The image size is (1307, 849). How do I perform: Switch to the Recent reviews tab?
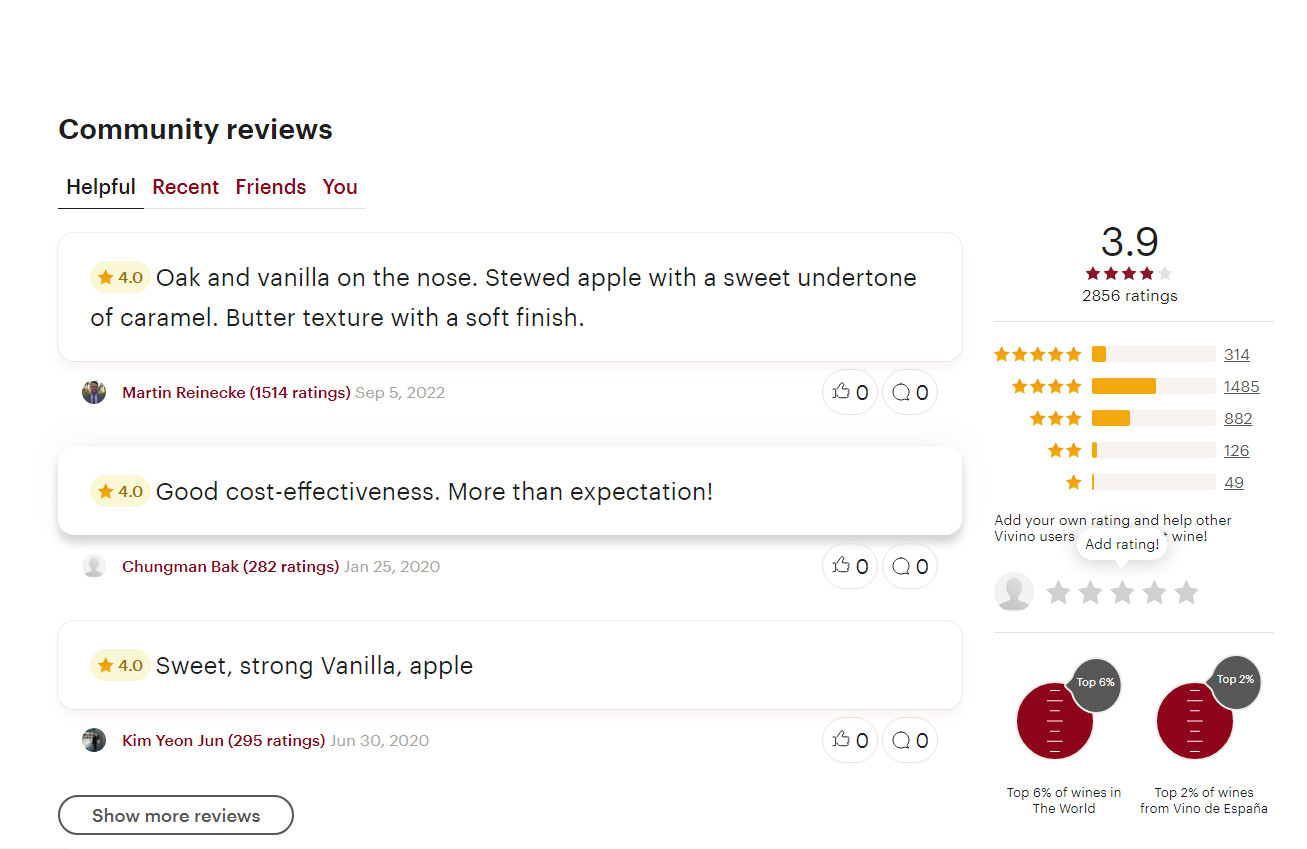pos(185,187)
